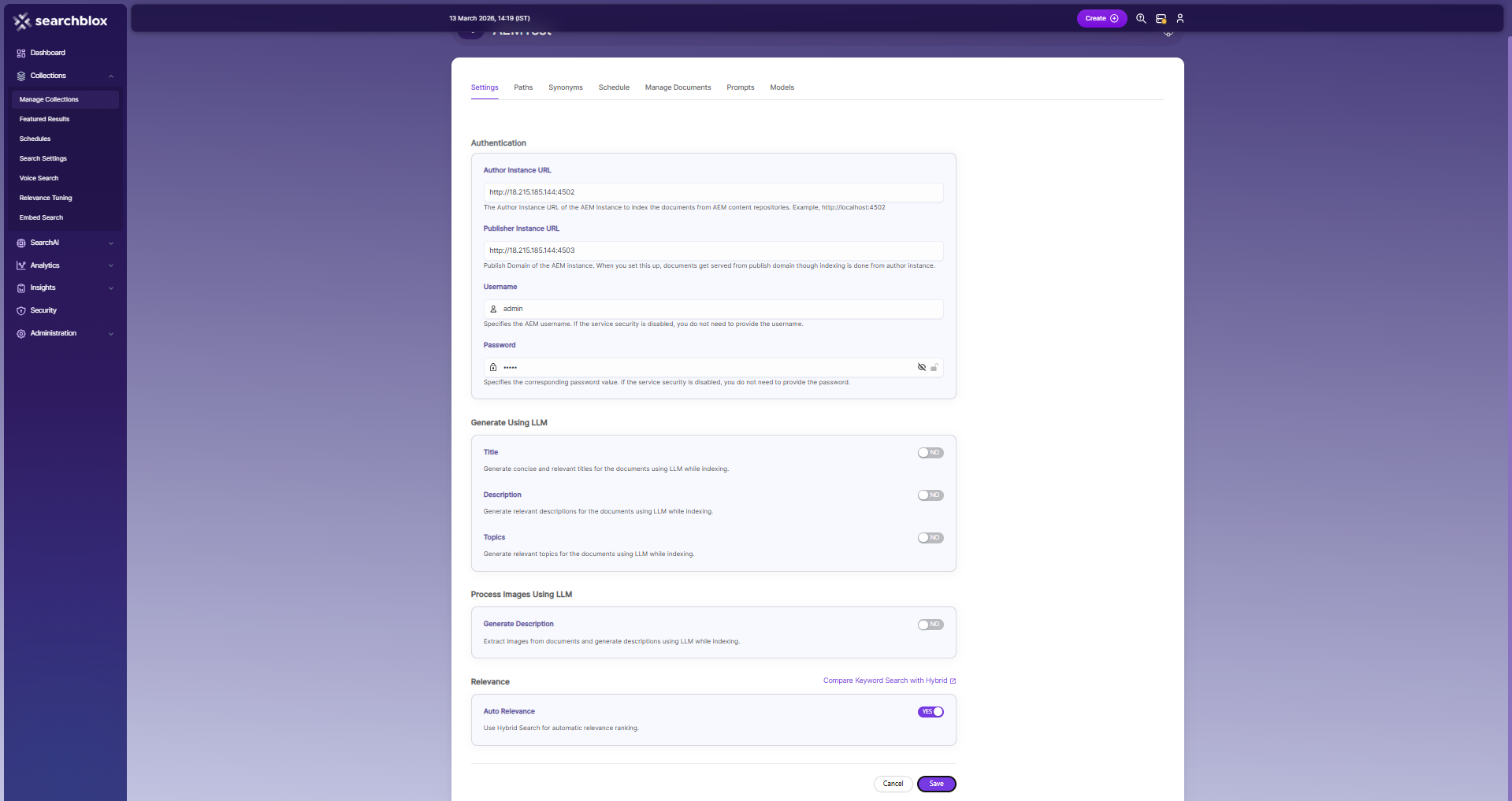This screenshot has height=801, width=1512.
Task: Click the Collections stack icon
Action: (21, 76)
